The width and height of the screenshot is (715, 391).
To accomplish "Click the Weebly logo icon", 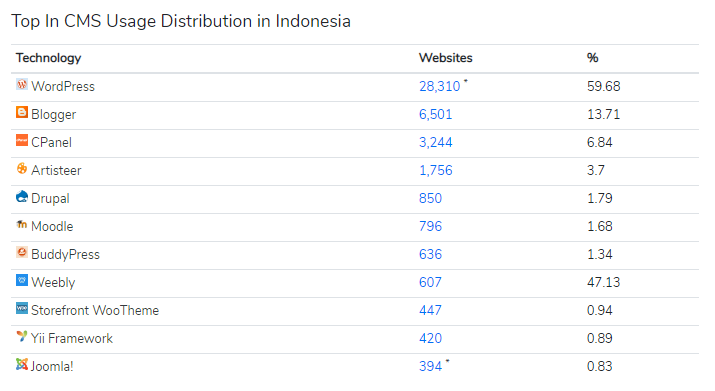I will coord(22,280).
